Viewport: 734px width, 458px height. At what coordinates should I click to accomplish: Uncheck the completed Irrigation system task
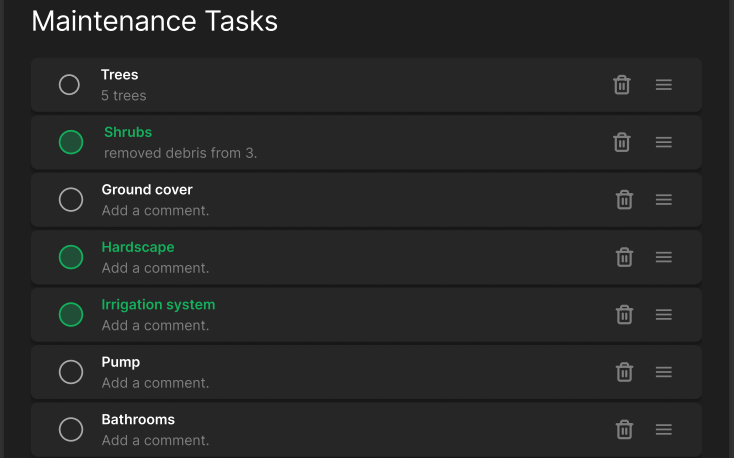coord(71,315)
